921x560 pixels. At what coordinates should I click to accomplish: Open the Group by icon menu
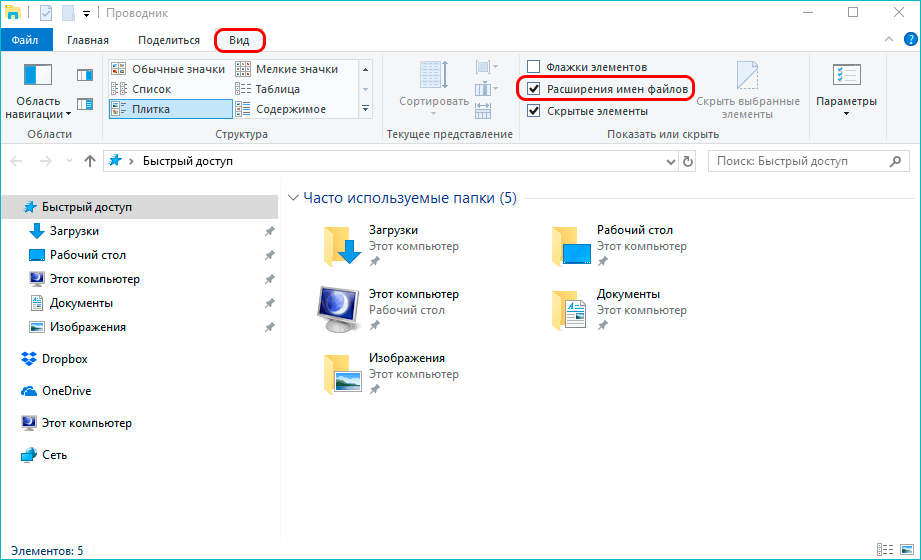(x=487, y=67)
